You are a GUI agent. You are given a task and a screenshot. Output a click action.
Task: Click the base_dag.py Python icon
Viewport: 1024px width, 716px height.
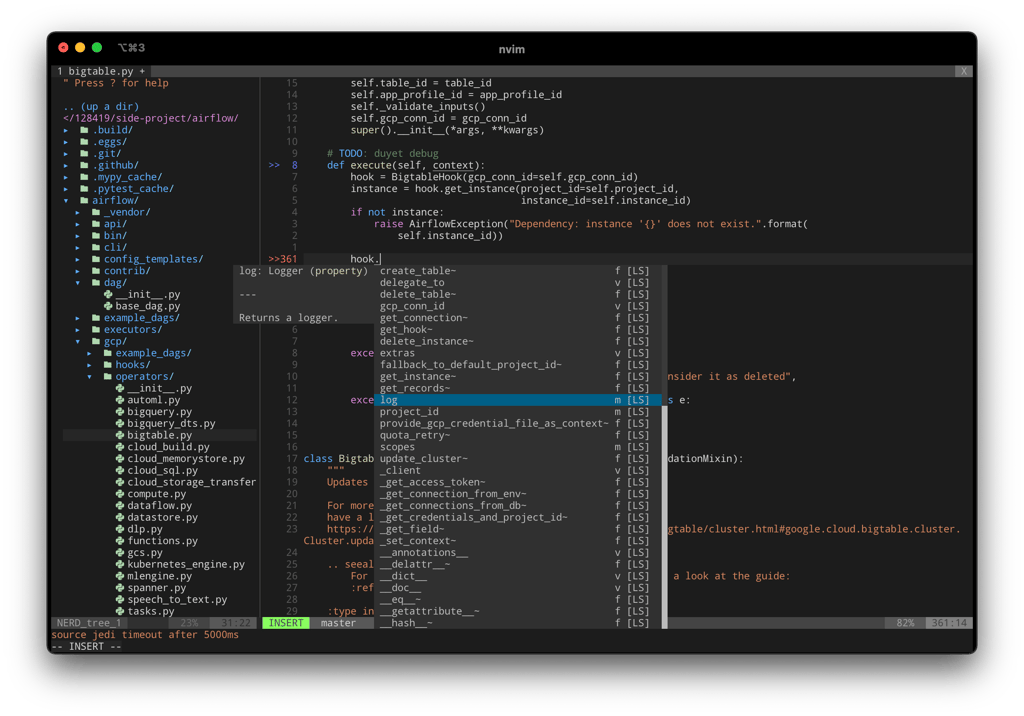pyautogui.click(x=109, y=305)
